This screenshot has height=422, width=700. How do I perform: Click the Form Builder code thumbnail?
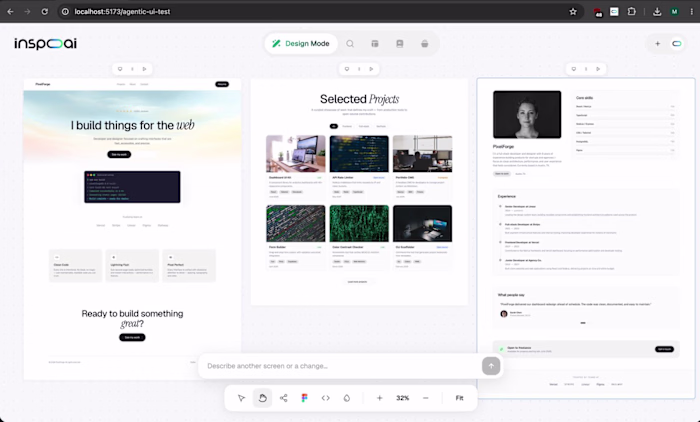[296, 223]
